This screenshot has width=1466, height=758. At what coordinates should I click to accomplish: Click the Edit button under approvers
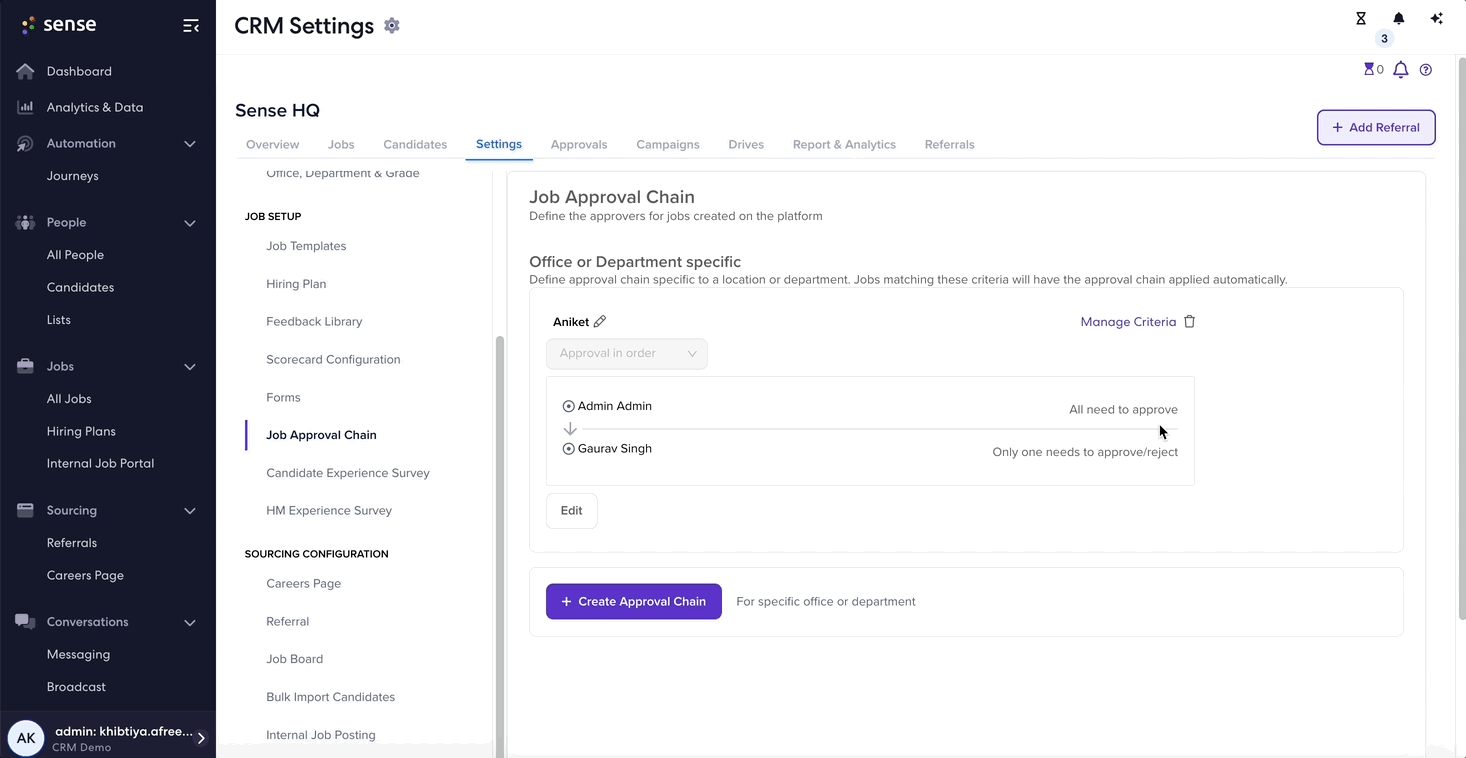click(571, 511)
